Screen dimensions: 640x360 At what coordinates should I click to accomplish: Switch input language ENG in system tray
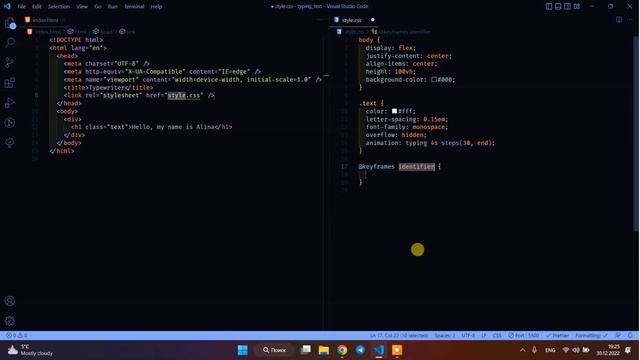coord(550,350)
